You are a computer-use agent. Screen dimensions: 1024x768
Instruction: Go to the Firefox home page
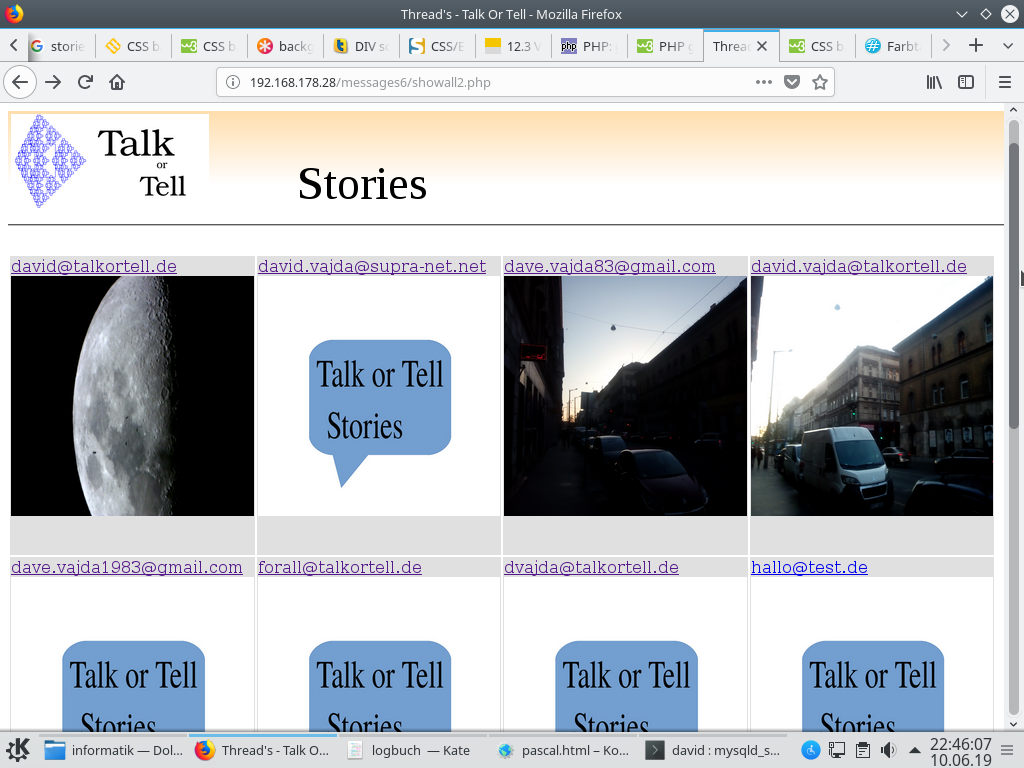117,82
